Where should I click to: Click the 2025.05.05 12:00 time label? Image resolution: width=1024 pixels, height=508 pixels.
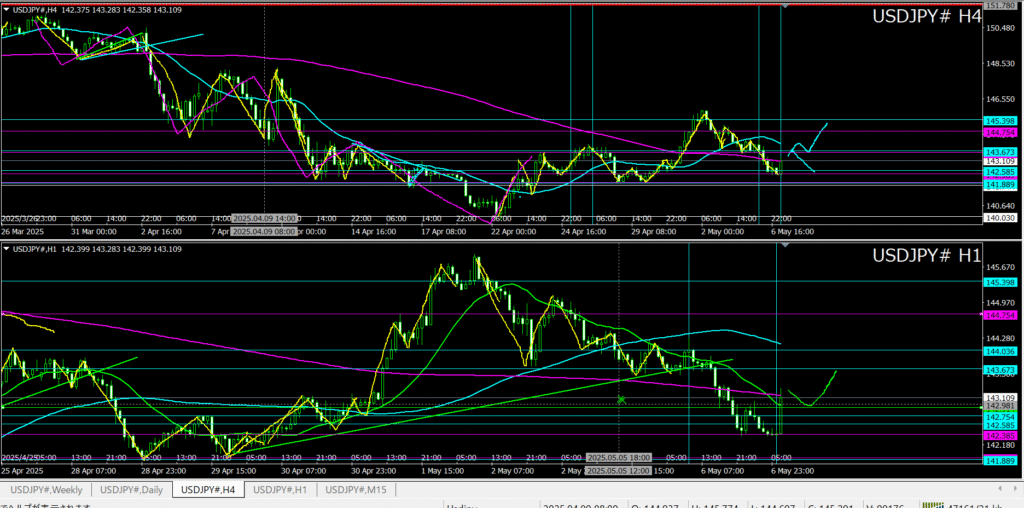point(619,470)
